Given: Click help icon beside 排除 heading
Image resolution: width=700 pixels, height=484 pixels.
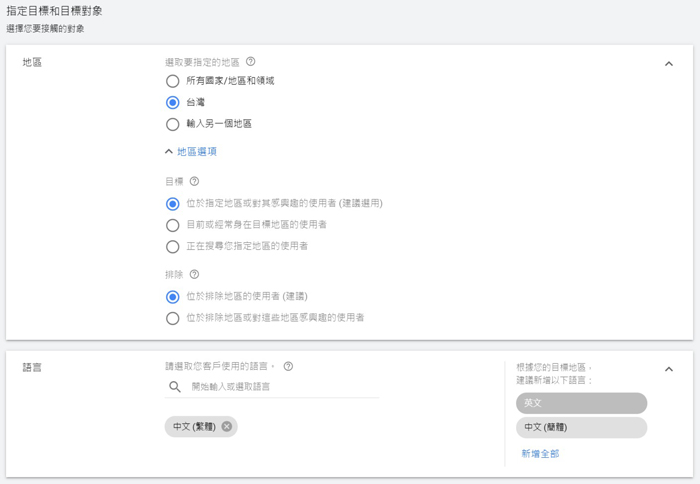Looking at the screenshot, I should coord(194,275).
